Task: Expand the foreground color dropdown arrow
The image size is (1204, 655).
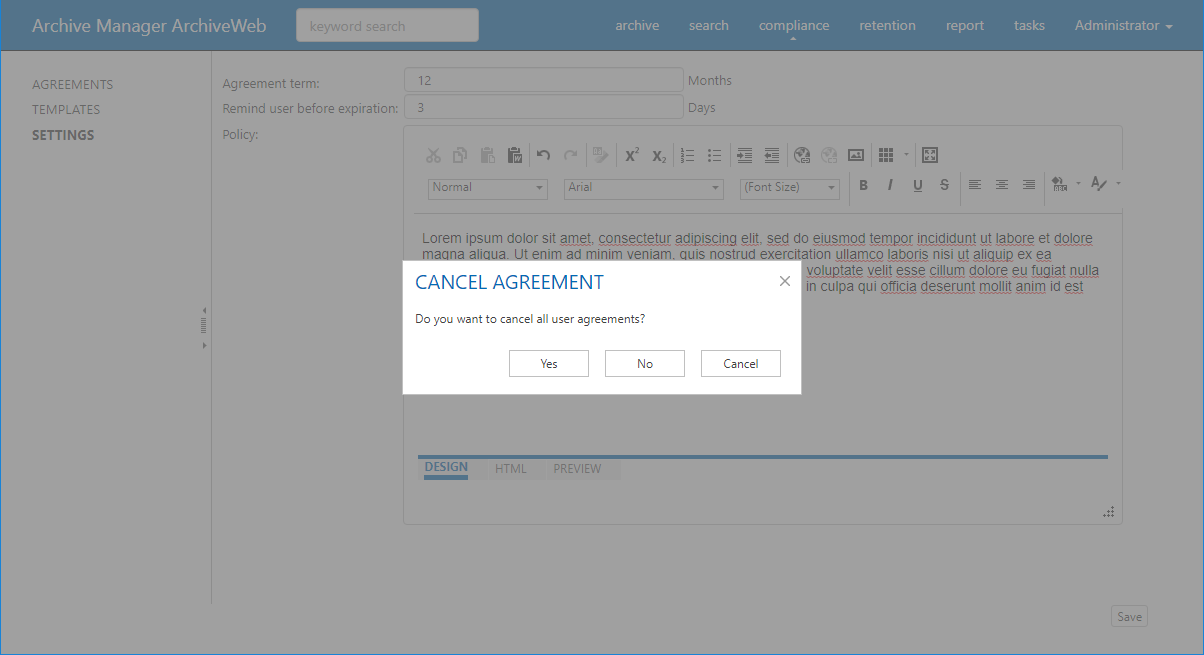Action: pos(1118,184)
